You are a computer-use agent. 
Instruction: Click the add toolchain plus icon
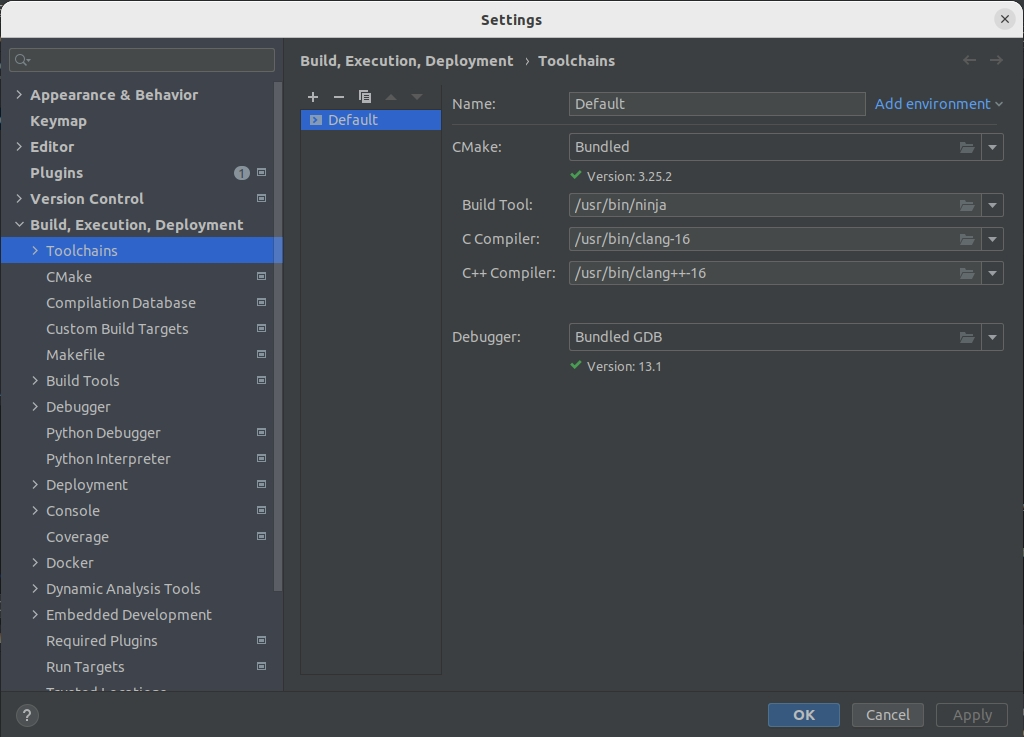coord(313,97)
